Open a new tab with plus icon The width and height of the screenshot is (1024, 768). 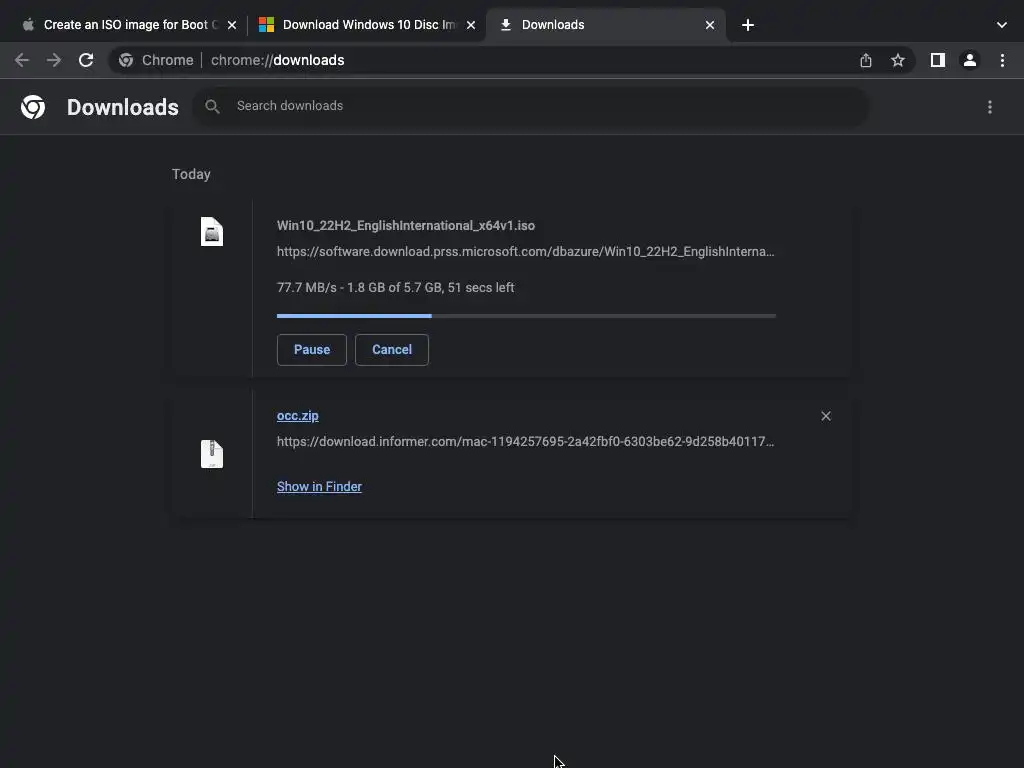point(748,25)
